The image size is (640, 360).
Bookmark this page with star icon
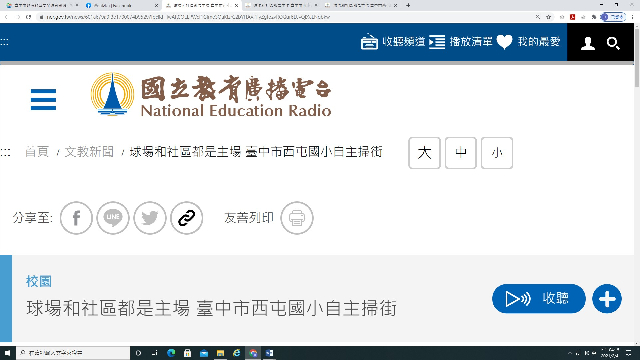(549, 17)
